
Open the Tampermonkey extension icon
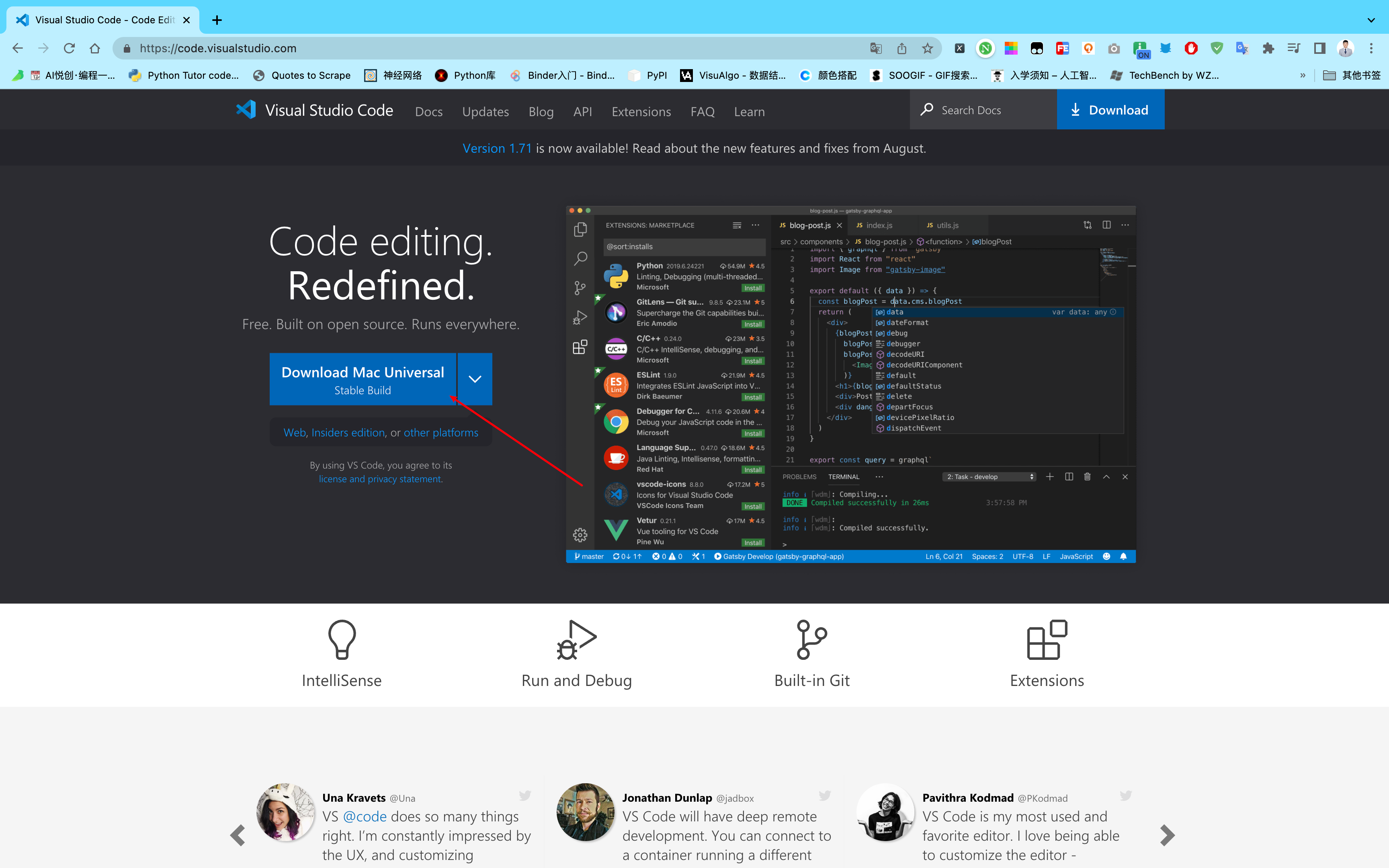pos(1037,48)
